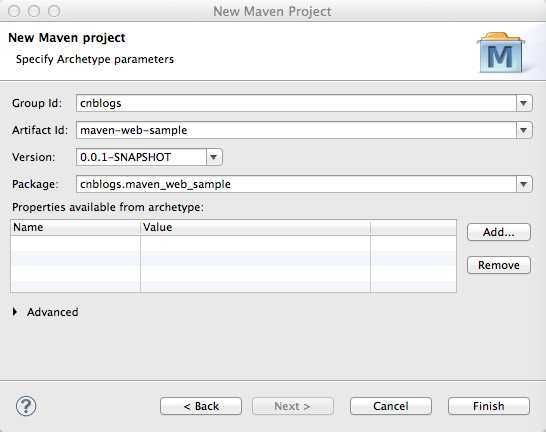Viewport: 546px width, 432px height.
Task: Select the Value column header
Action: (256, 227)
